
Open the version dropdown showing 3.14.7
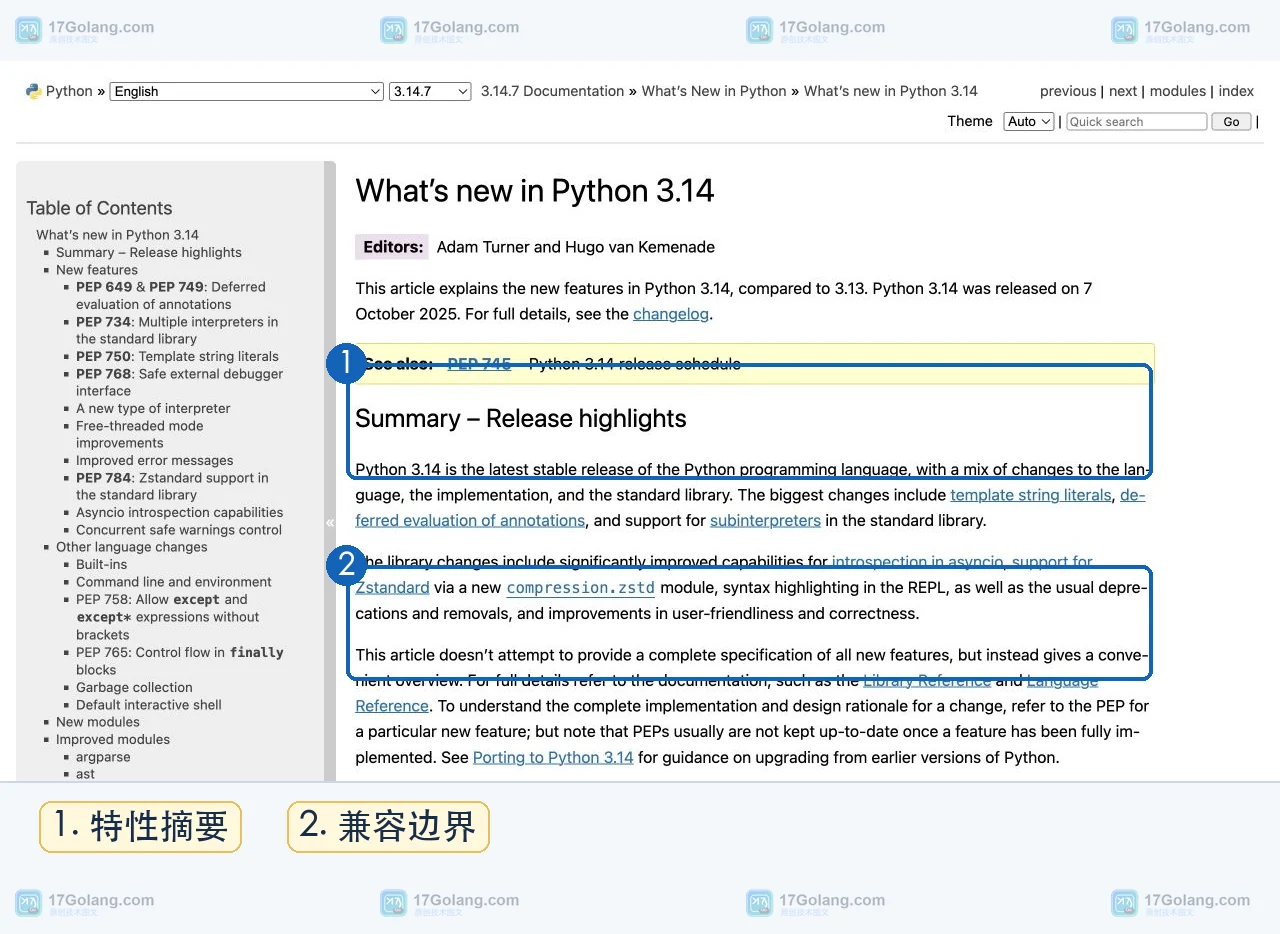430,91
